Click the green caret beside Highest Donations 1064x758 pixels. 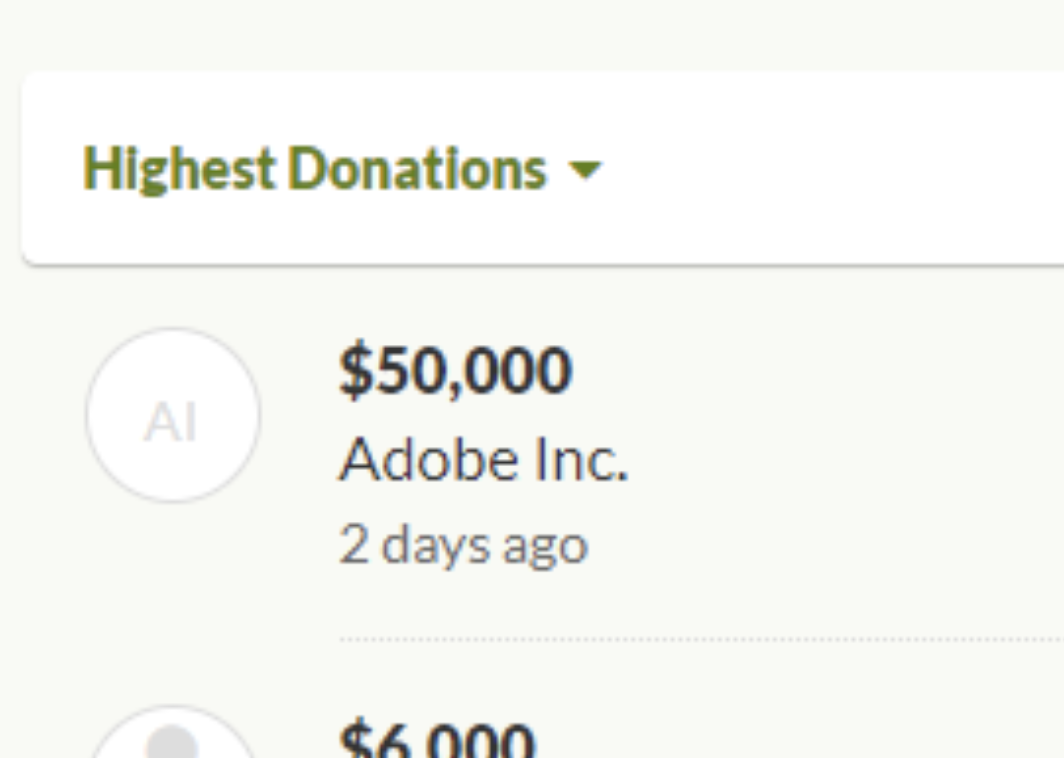[585, 170]
